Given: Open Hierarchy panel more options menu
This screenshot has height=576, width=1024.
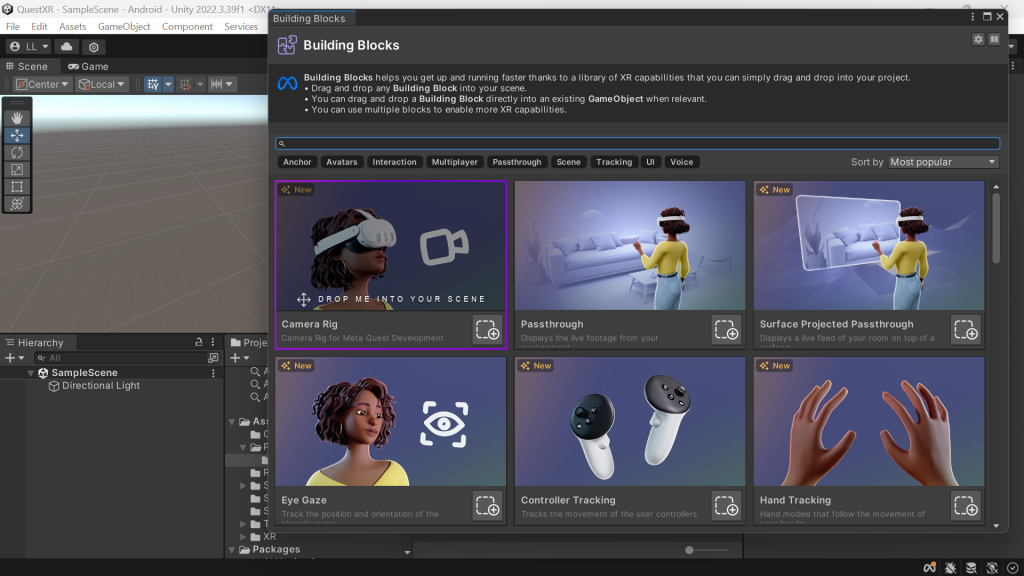Looking at the screenshot, I should click(213, 342).
